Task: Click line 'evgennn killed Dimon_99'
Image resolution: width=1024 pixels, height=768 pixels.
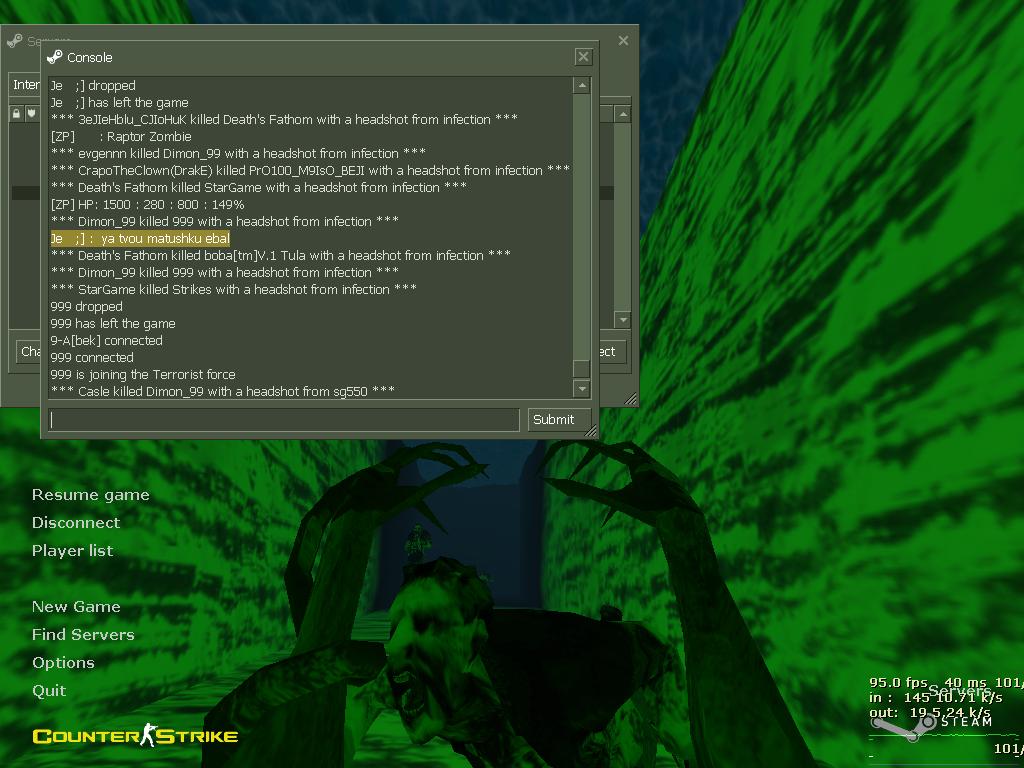Action: click(238, 153)
